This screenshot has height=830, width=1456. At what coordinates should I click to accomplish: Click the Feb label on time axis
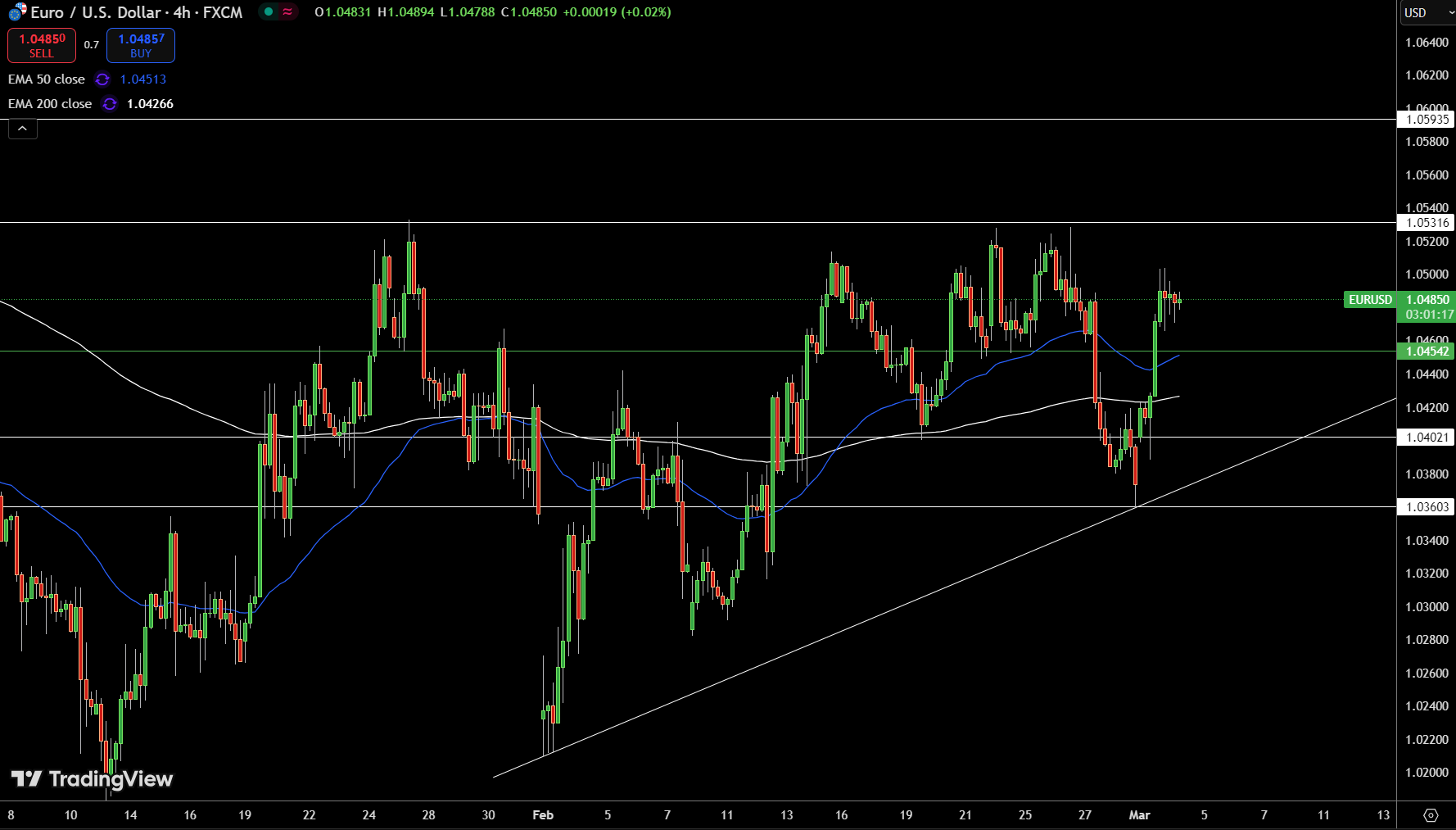pyautogui.click(x=543, y=815)
